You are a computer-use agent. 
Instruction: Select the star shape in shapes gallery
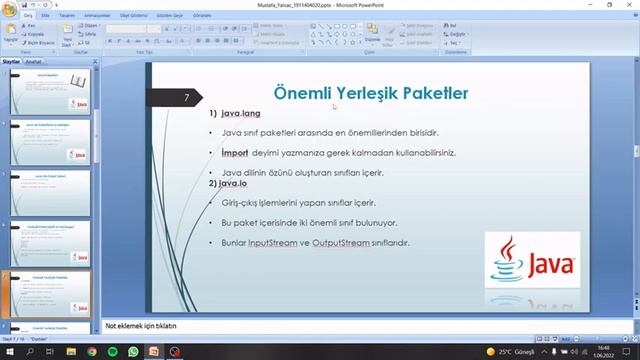click(x=353, y=42)
